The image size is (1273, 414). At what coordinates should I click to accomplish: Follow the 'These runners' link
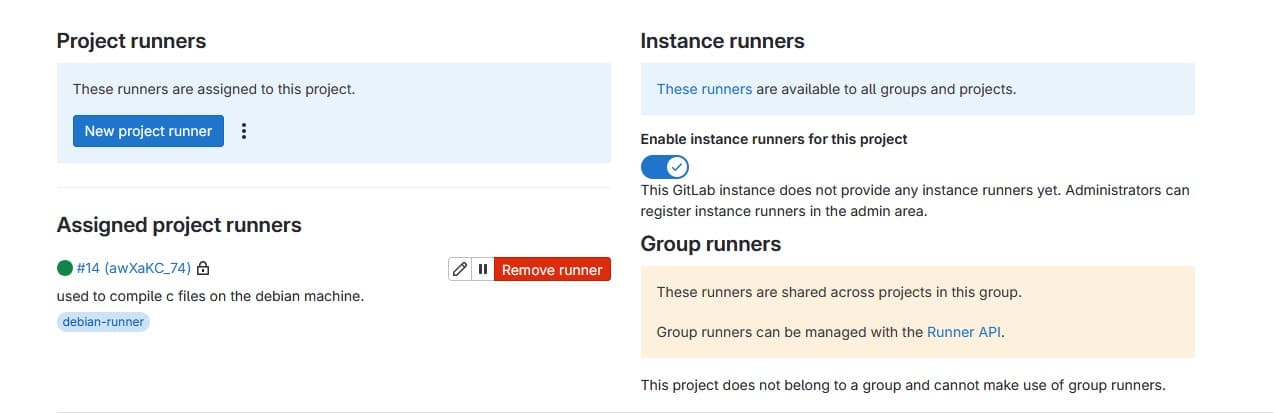click(704, 89)
